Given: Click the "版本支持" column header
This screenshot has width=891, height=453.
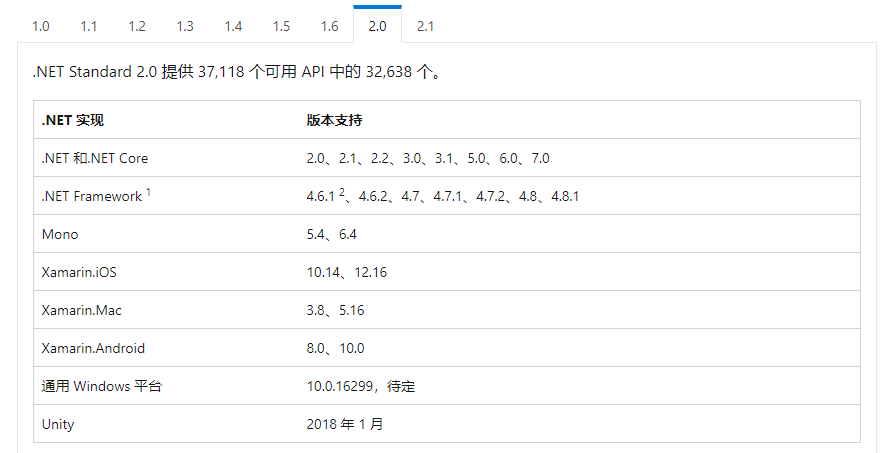Looking at the screenshot, I should pyautogui.click(x=334, y=120).
